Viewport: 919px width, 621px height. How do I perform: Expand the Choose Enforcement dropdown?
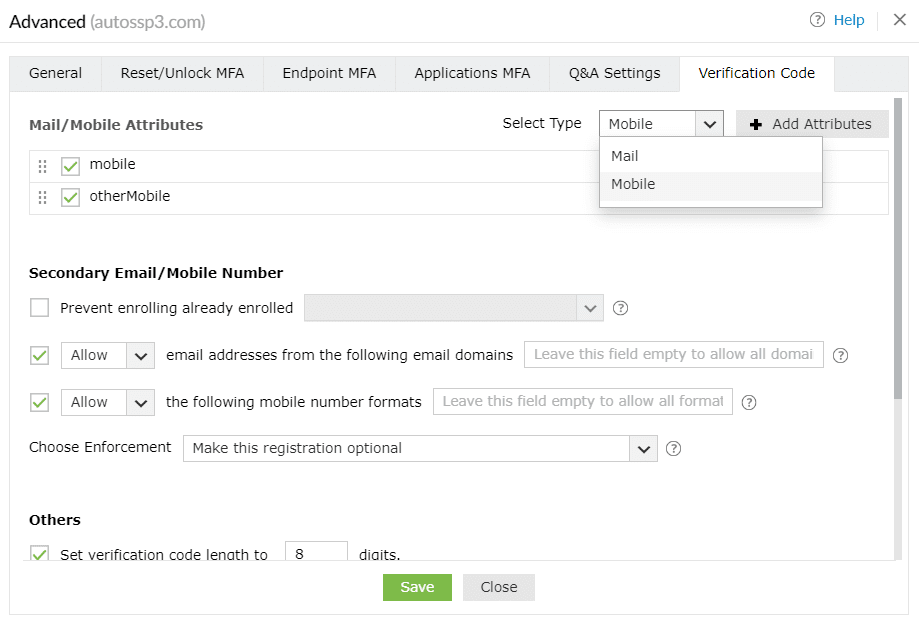[643, 449]
